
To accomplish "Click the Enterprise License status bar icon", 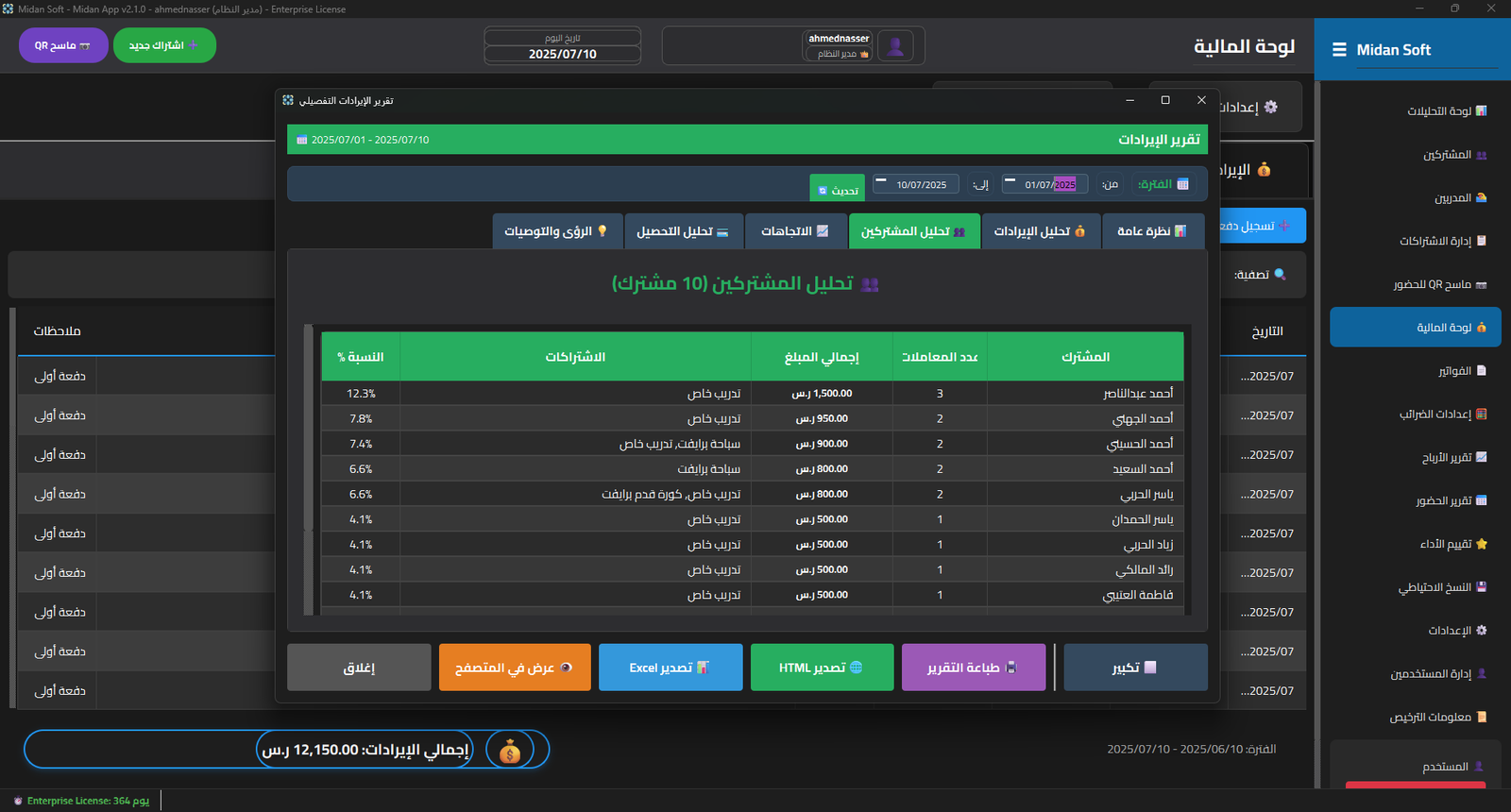I will (18, 801).
